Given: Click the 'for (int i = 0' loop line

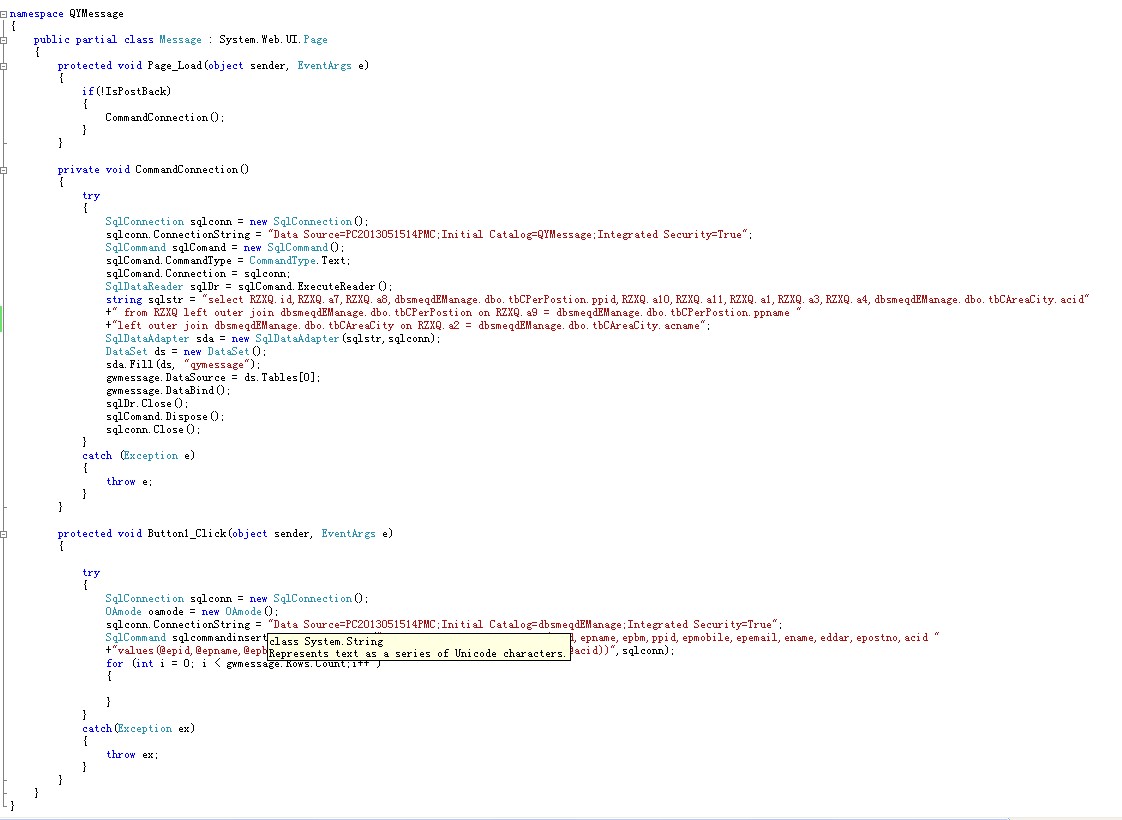Looking at the screenshot, I should [x=243, y=664].
